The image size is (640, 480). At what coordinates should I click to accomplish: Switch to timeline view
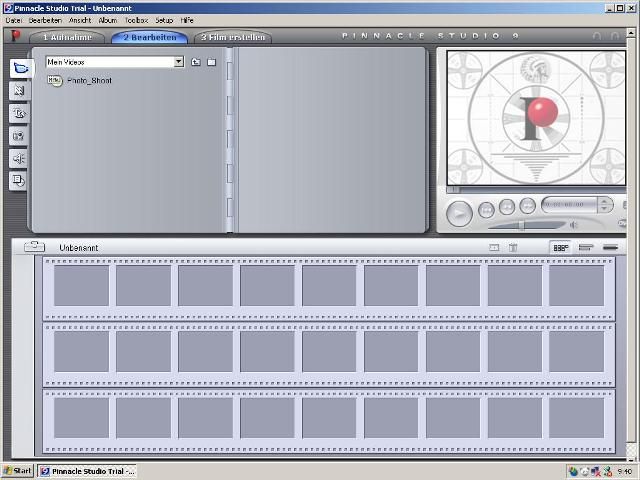(x=586, y=247)
